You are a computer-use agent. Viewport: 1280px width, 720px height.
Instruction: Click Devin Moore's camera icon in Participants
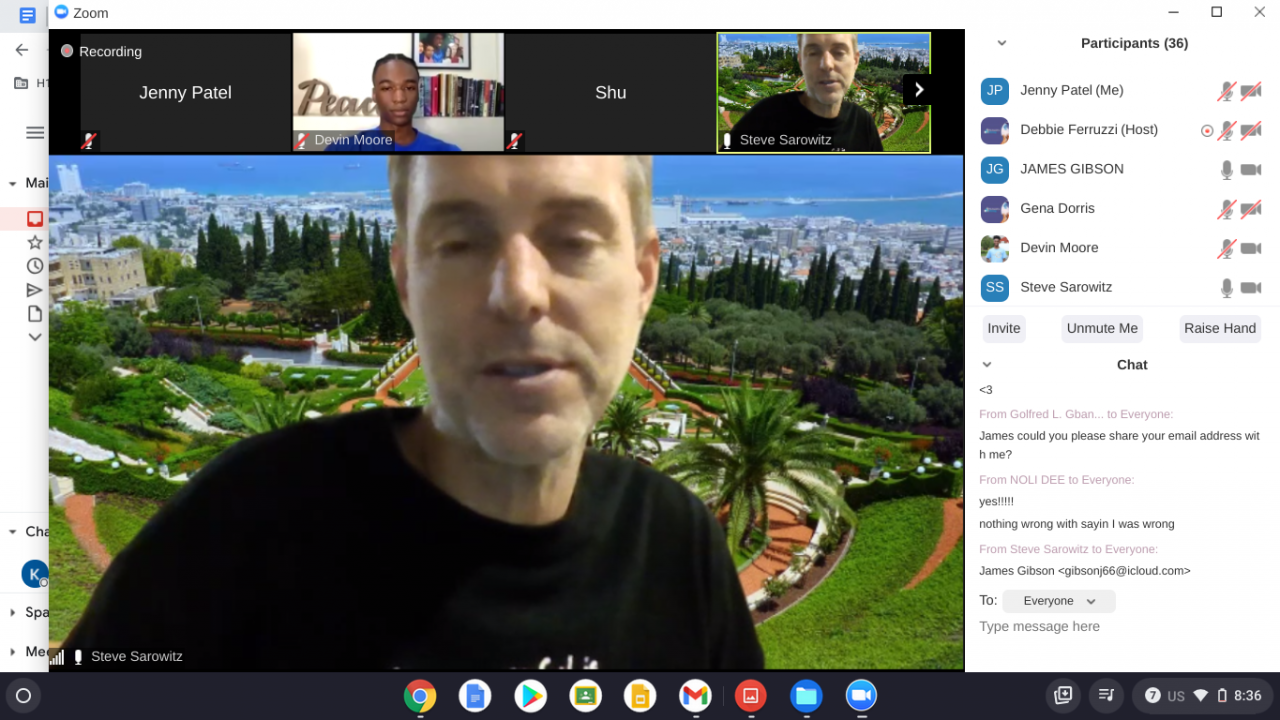coord(1251,248)
